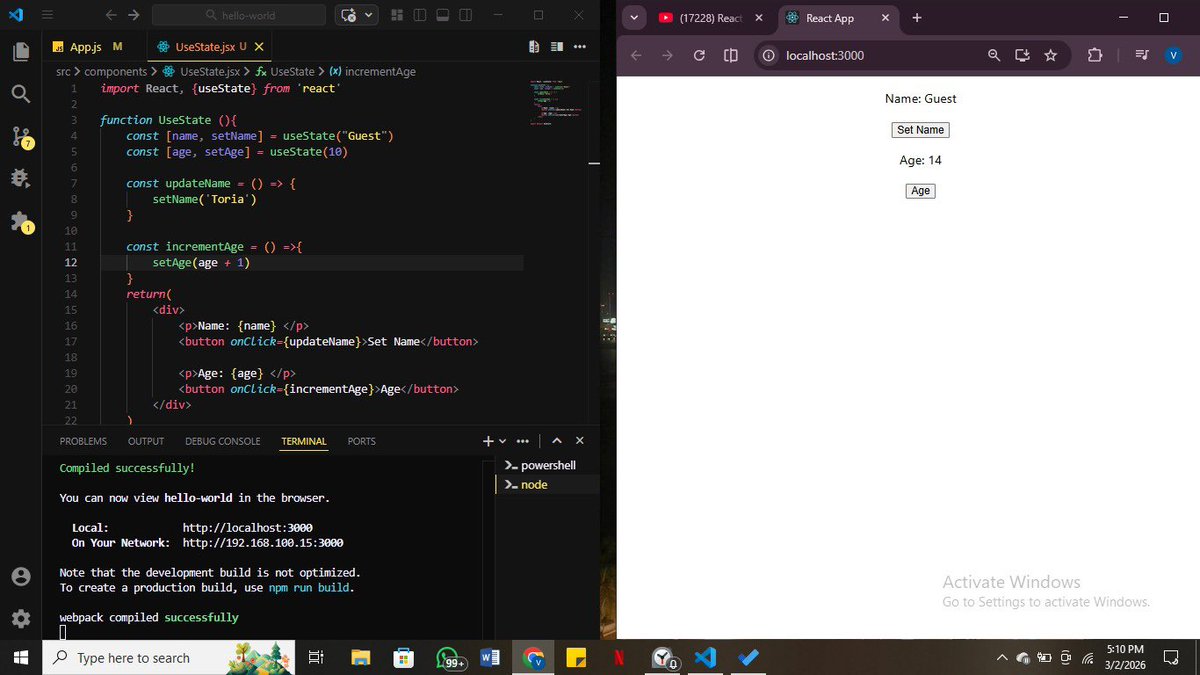Open the Customize Layout control
Image resolution: width=1200 pixels, height=675 pixels.
pyautogui.click(x=397, y=15)
